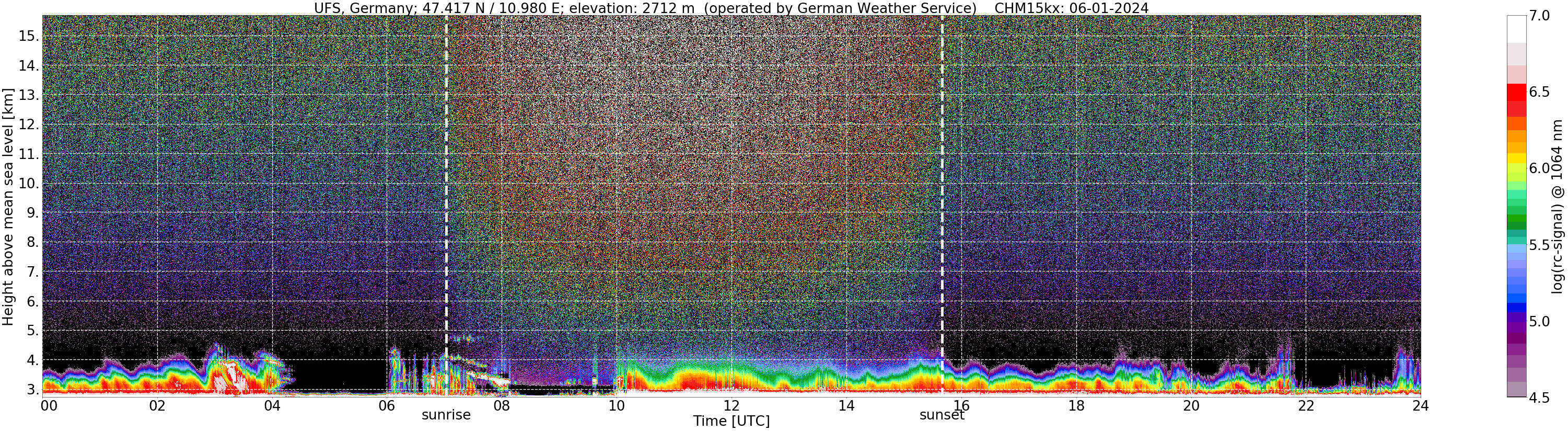Click time tick '04' on the x-axis
The width and height of the screenshot is (1568, 431).
point(272,405)
